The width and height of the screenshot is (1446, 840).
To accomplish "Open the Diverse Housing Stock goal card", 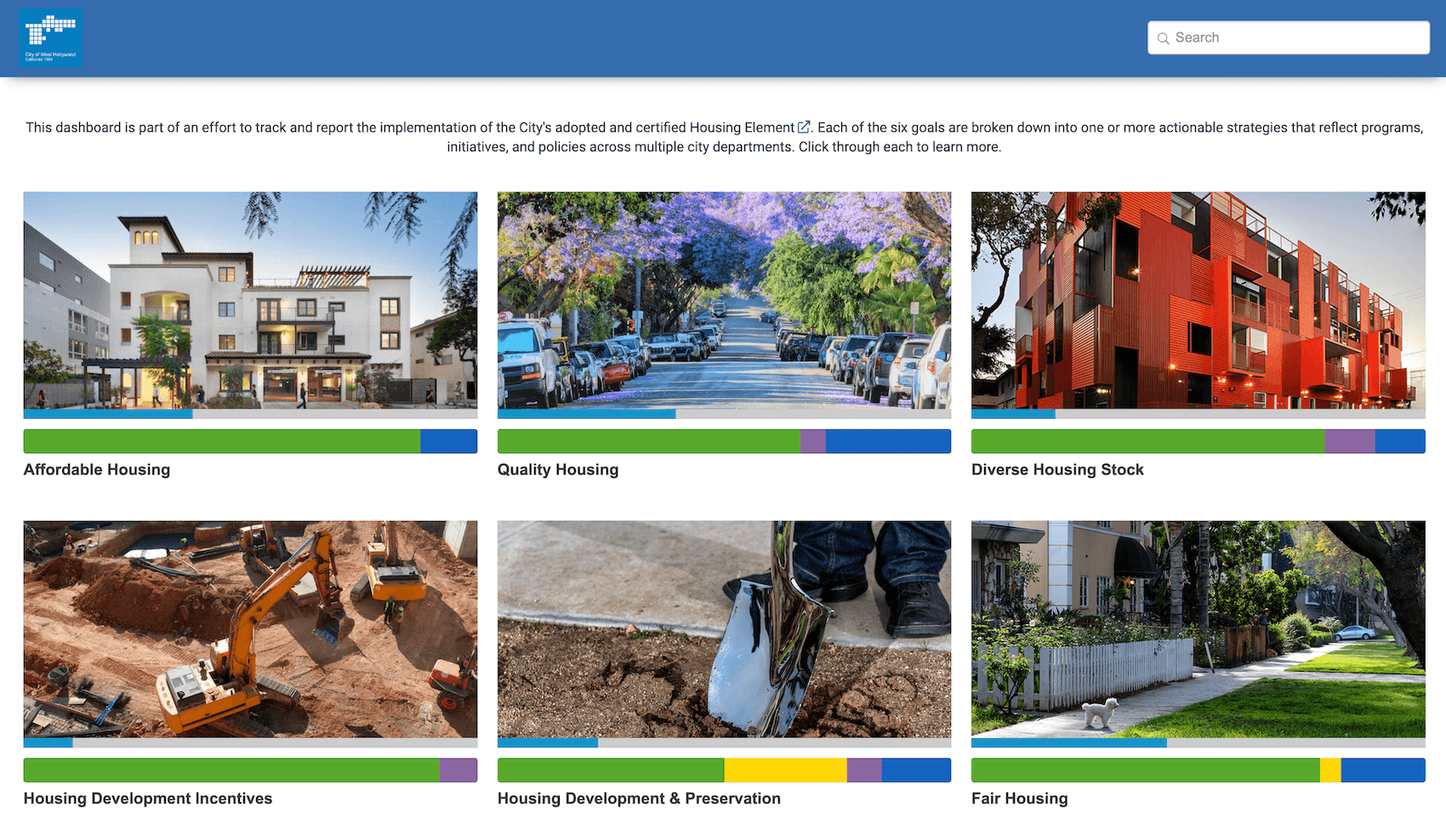I will (1057, 468).
